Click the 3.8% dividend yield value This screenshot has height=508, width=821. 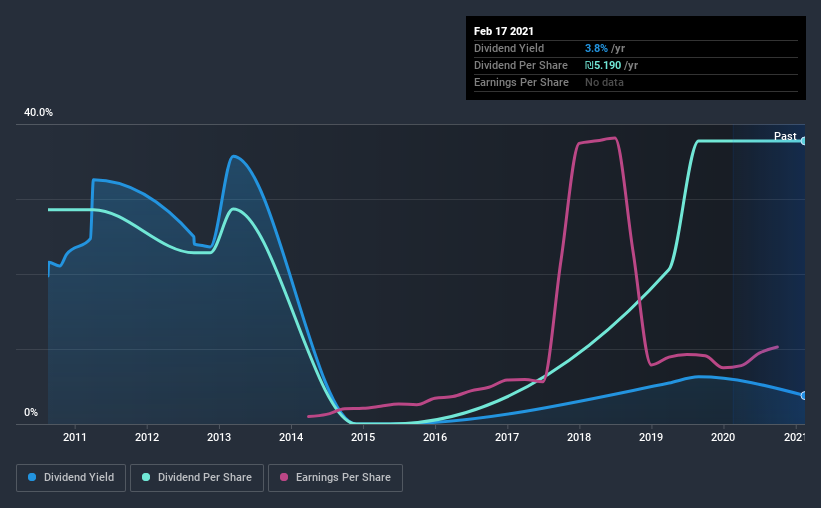(596, 48)
